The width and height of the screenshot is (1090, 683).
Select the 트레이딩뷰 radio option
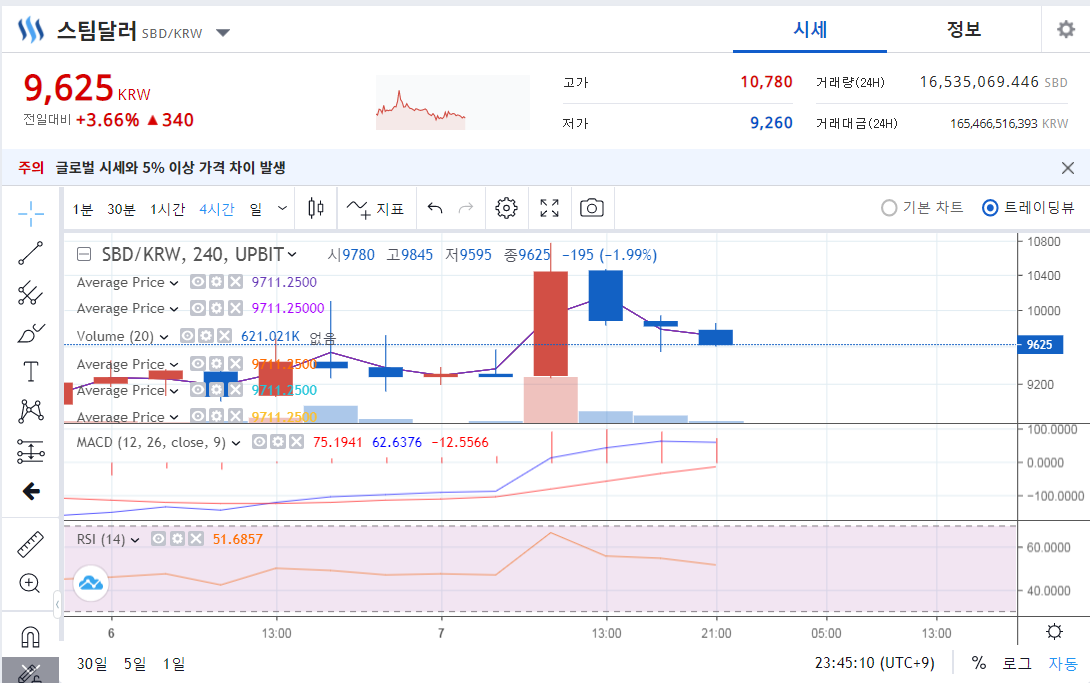click(1028, 208)
